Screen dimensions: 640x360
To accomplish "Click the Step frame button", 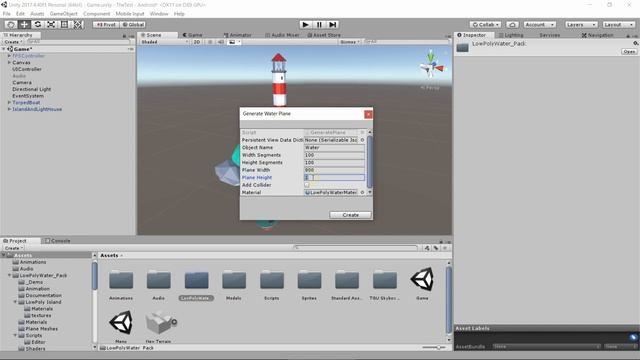I will (x=333, y=24).
